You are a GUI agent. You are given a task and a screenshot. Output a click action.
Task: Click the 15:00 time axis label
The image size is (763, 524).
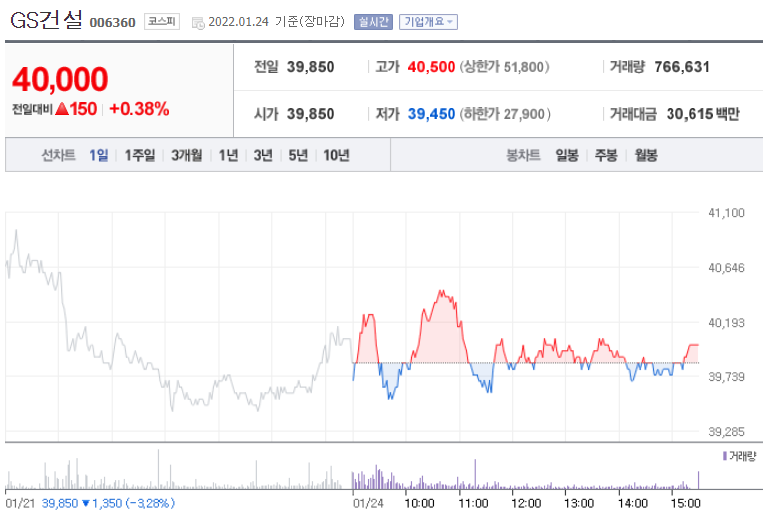(686, 503)
